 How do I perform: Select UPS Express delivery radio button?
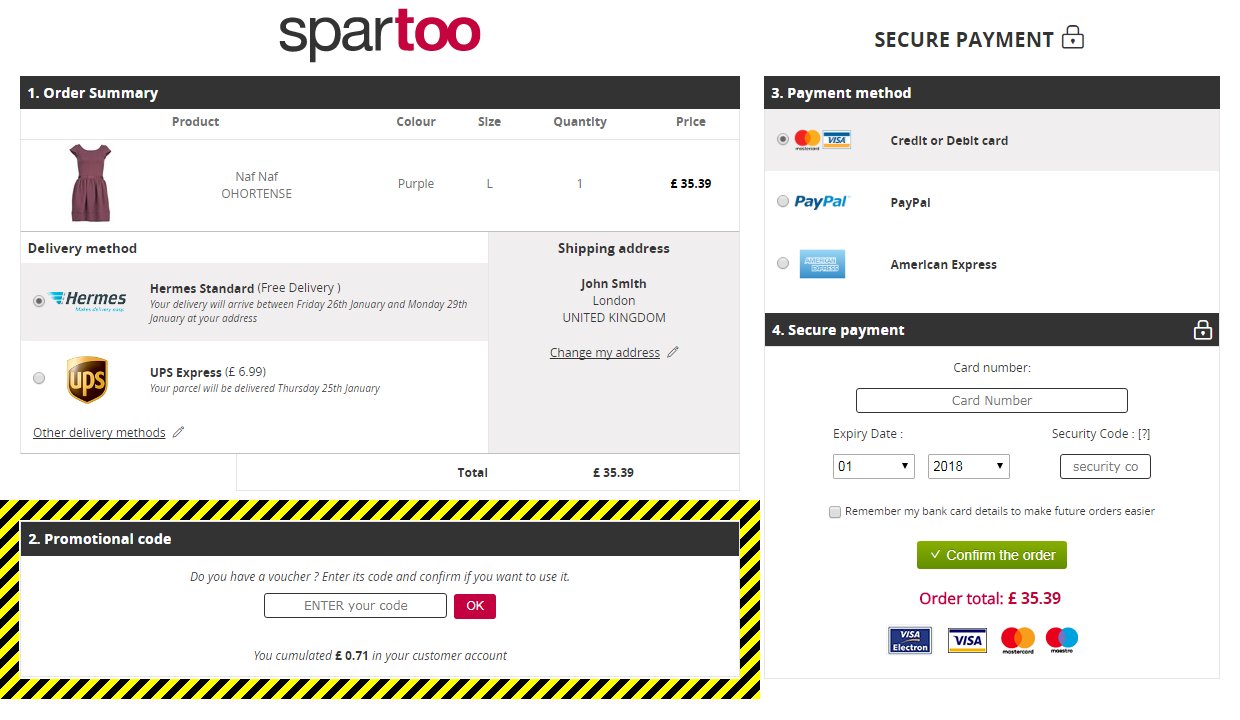[39, 378]
